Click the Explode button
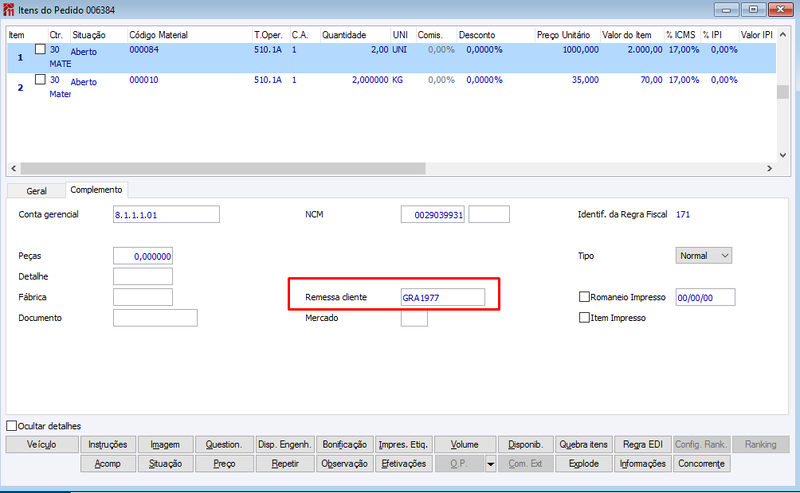 click(584, 464)
